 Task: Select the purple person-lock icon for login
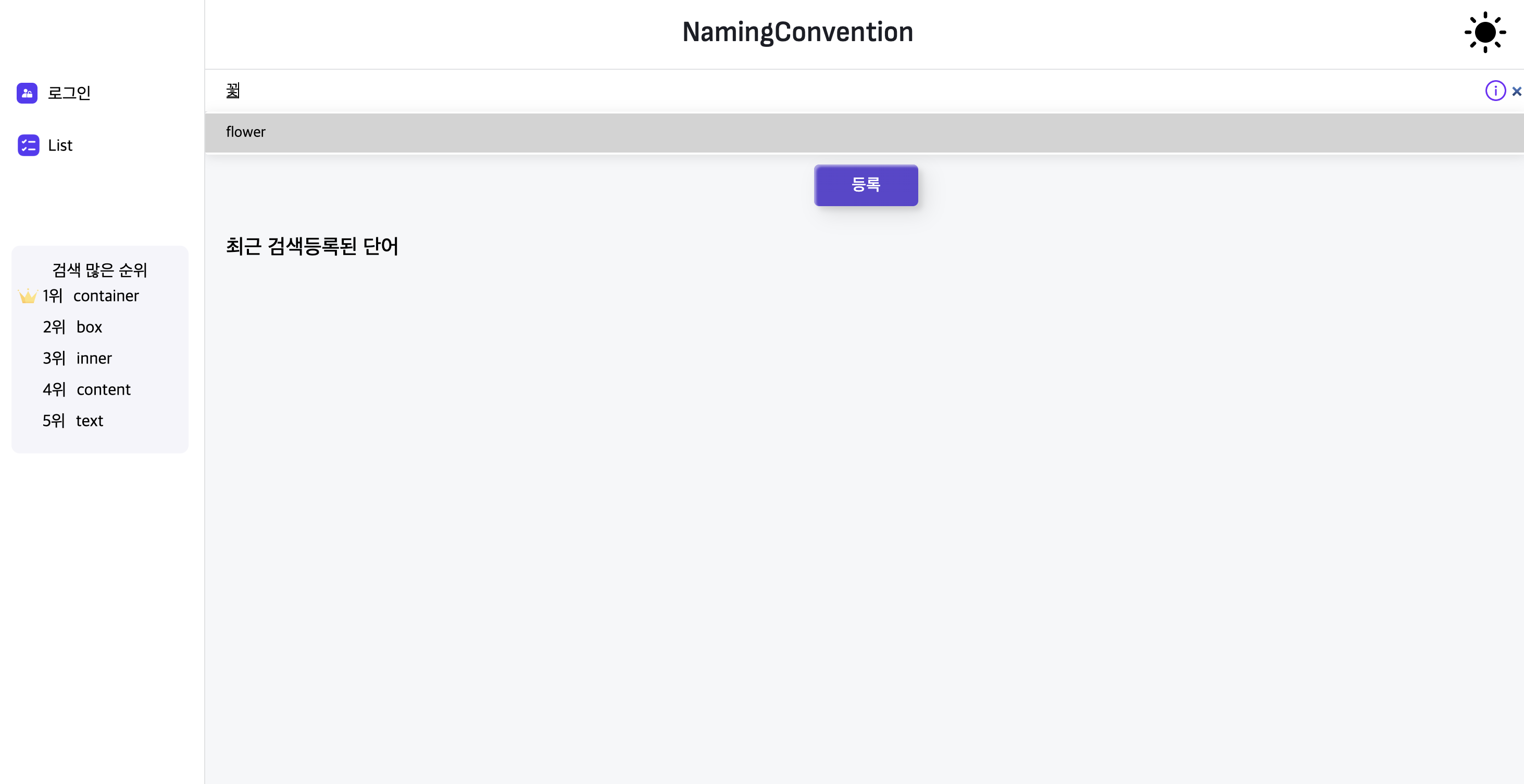pyautogui.click(x=27, y=93)
